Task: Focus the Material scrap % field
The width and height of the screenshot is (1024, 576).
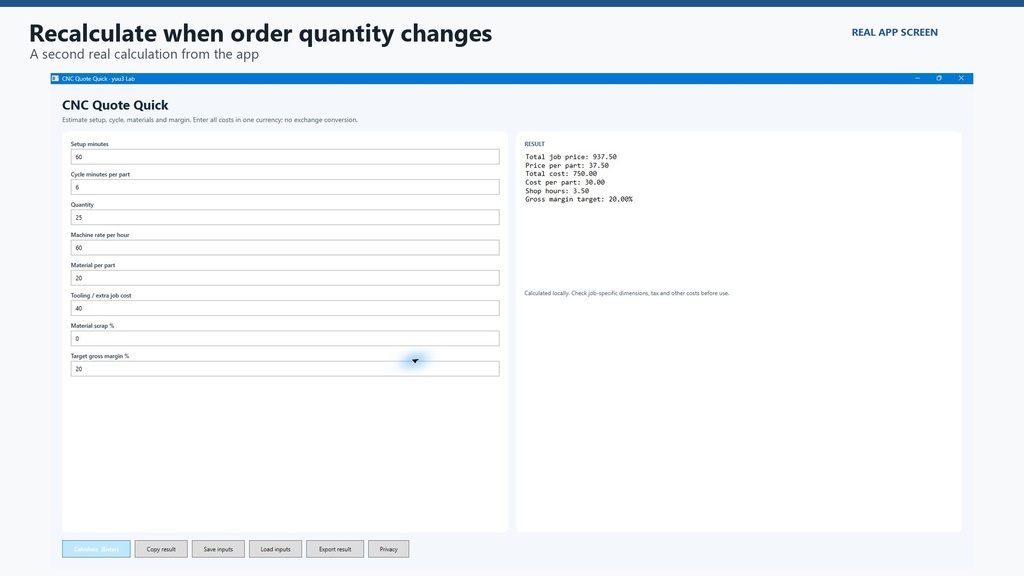Action: (285, 338)
